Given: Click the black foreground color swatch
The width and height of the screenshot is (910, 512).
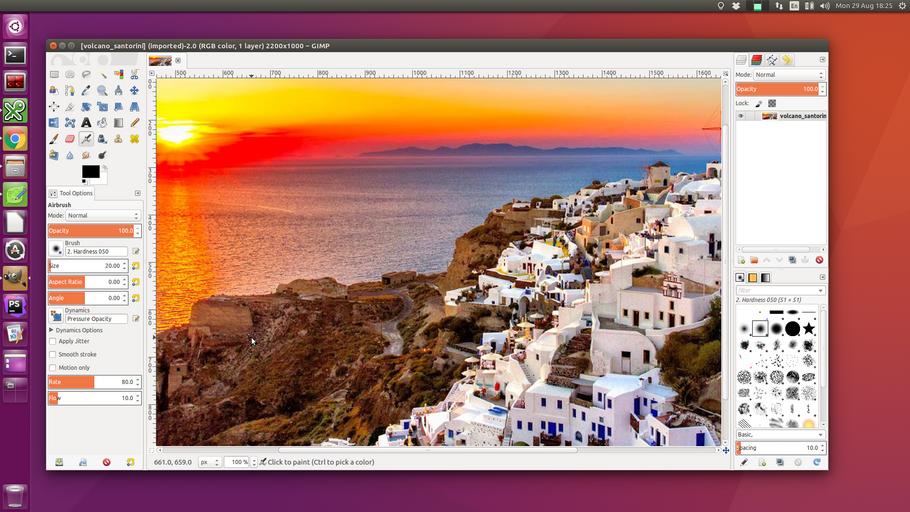Looking at the screenshot, I should pos(90,171).
